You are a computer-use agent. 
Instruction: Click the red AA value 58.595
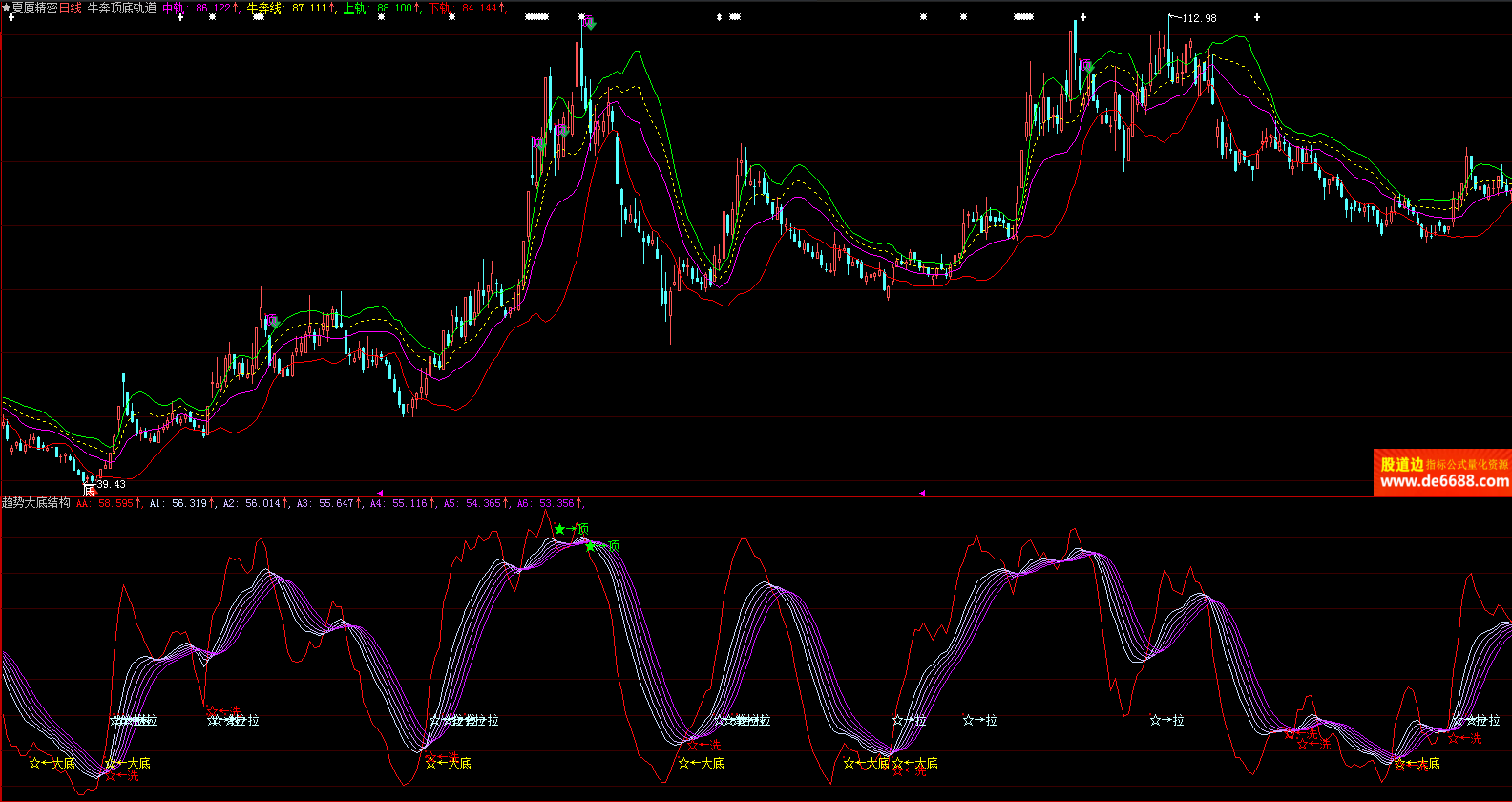pyautogui.click(x=115, y=503)
